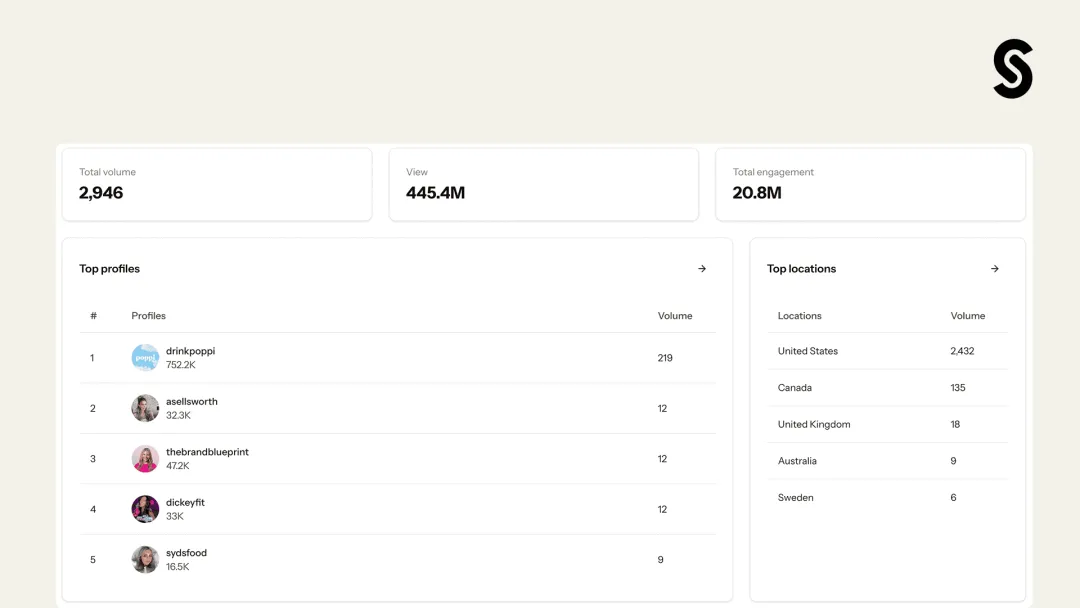Screen dimensions: 1080x608
Task: Click the Canada location row
Action: pyautogui.click(x=888, y=388)
